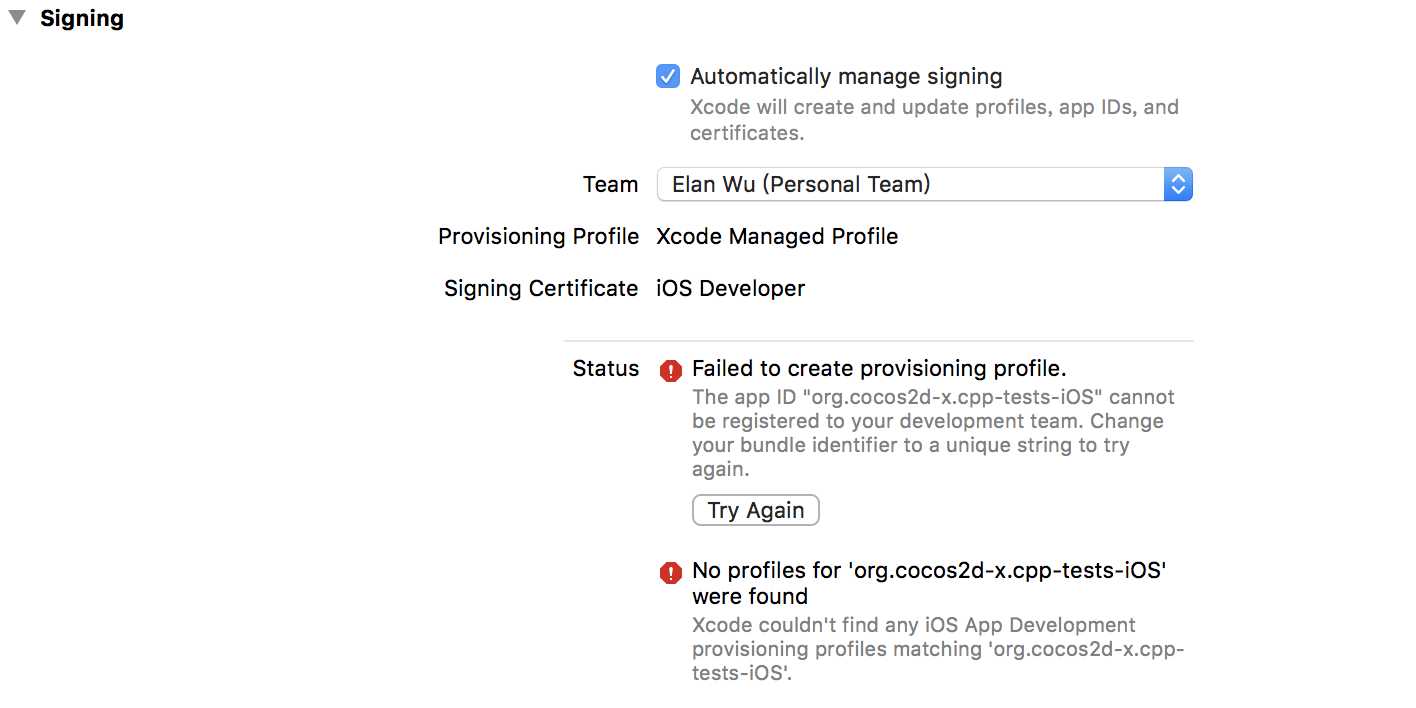The width and height of the screenshot is (1416, 708).
Task: Click the Xcode will create and update profiles note
Action: (x=934, y=120)
